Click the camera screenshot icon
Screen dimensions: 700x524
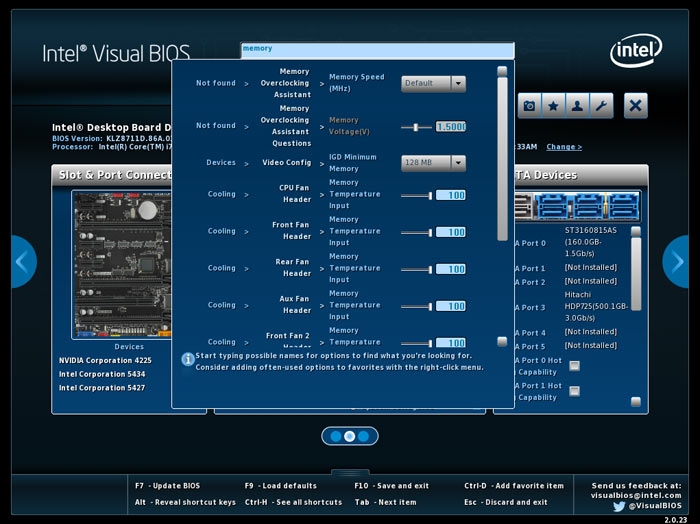[x=529, y=106]
